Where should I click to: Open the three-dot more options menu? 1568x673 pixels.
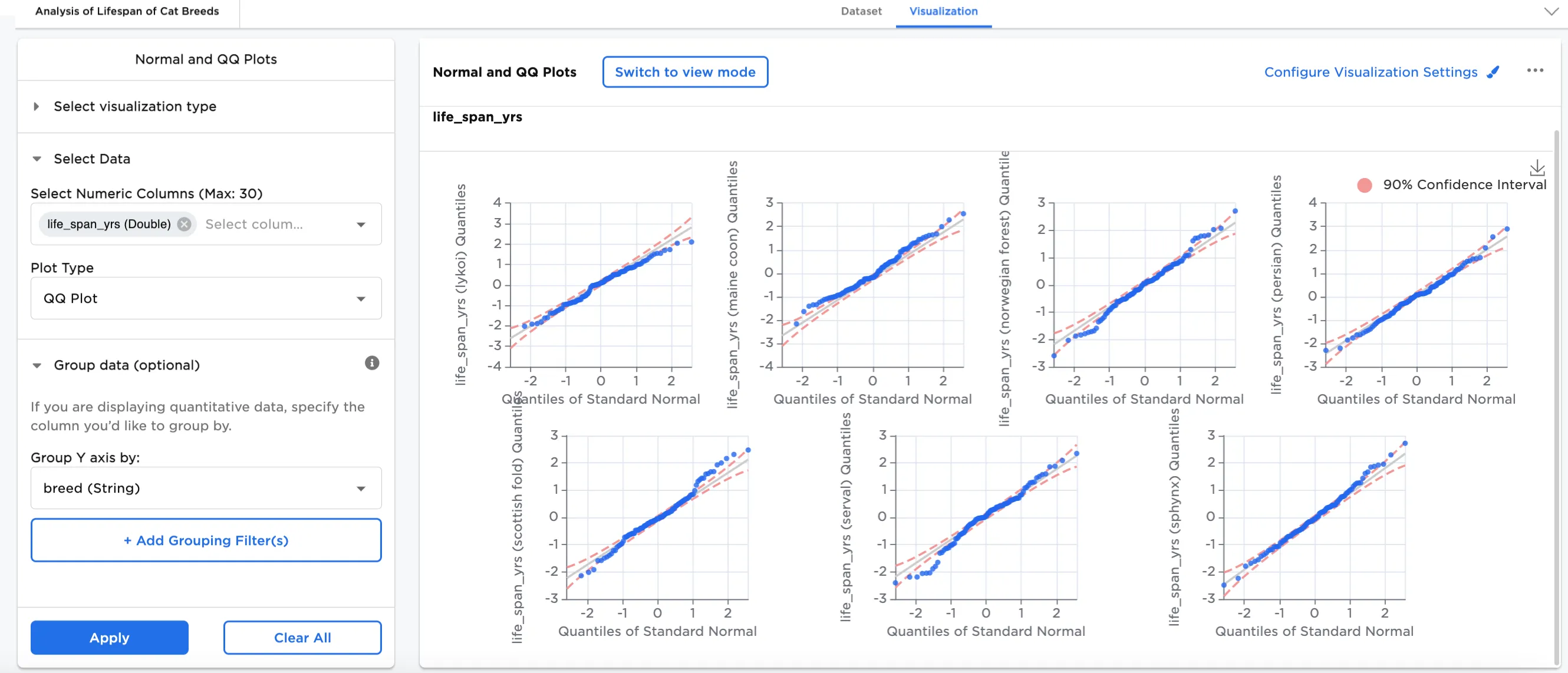1534,71
